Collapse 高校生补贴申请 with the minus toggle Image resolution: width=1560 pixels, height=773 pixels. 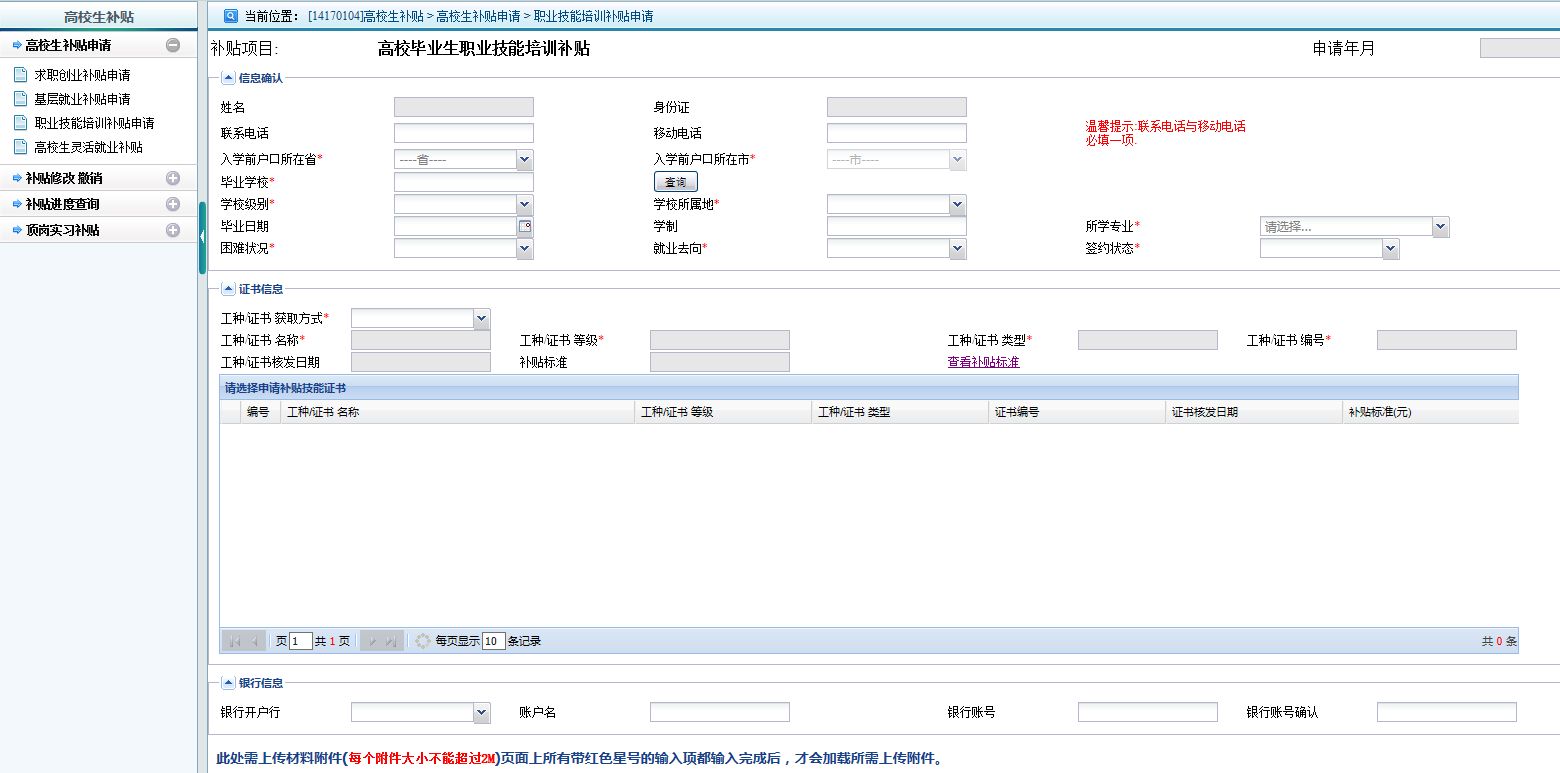172,44
